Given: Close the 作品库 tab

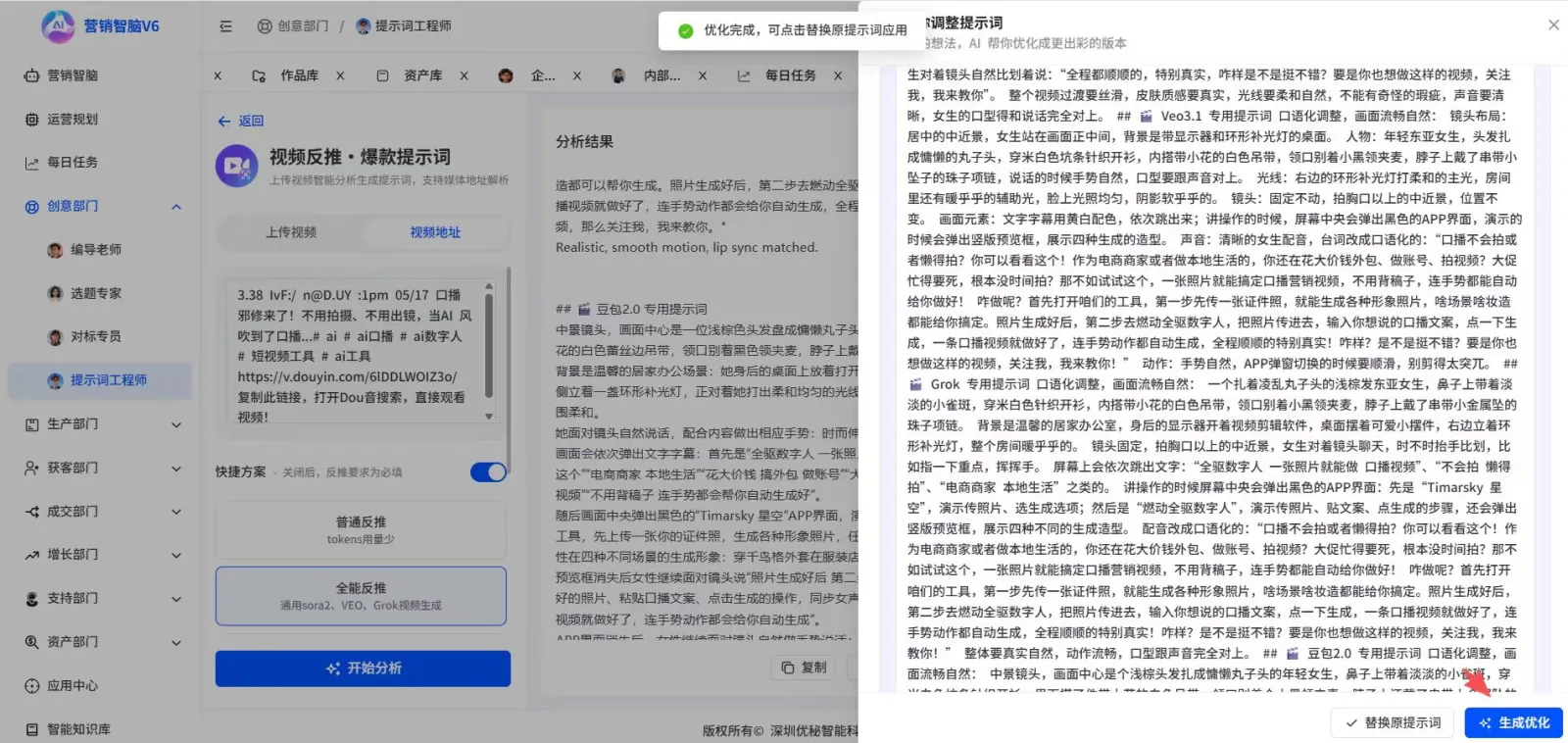Looking at the screenshot, I should (340, 75).
